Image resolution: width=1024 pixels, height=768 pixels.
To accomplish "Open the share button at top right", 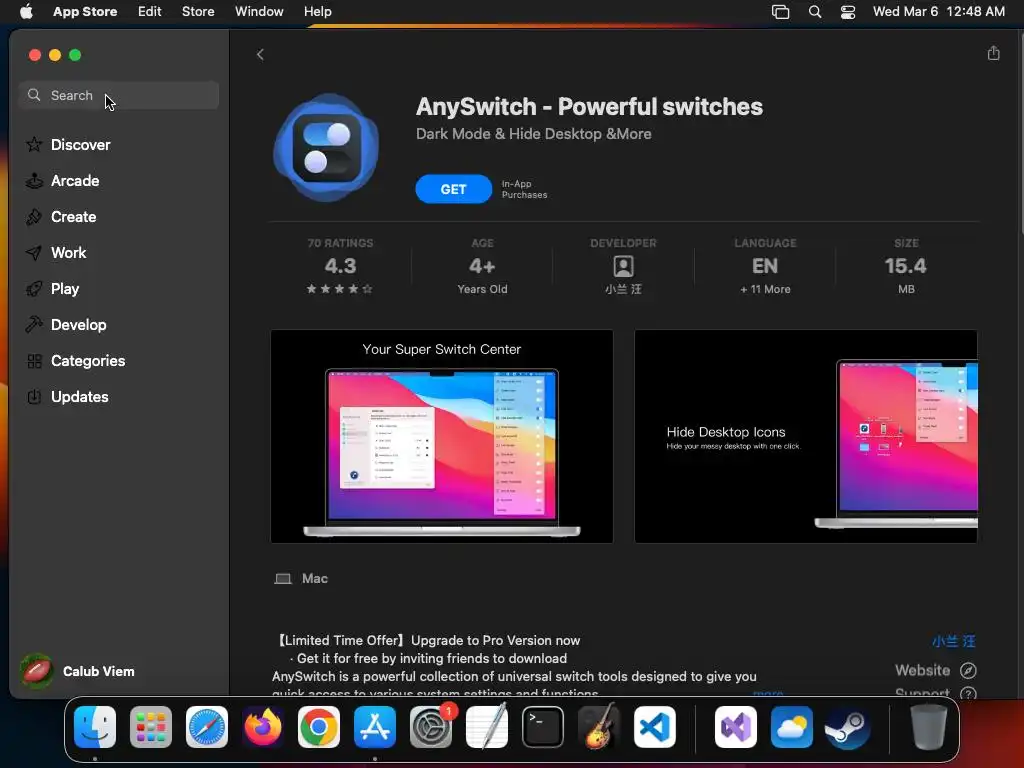I will pyautogui.click(x=993, y=53).
